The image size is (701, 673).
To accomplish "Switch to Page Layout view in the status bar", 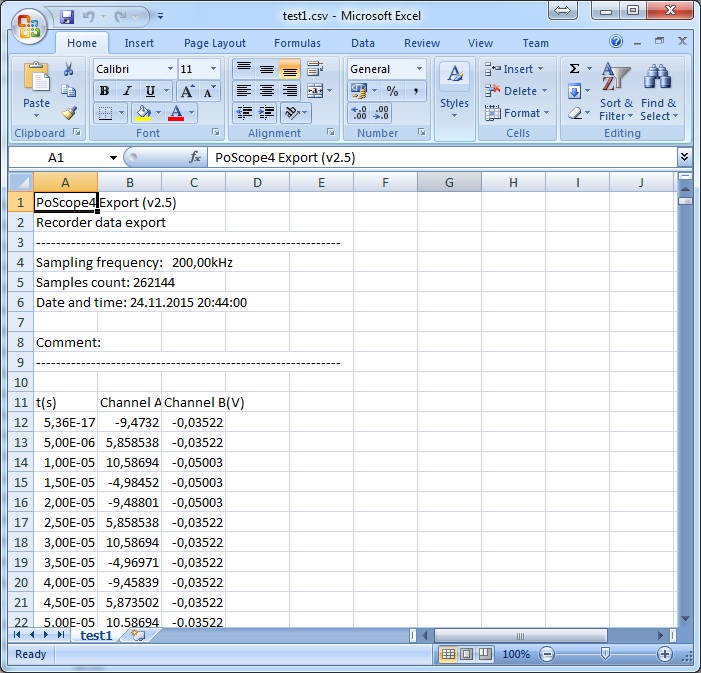I will pyautogui.click(x=466, y=655).
